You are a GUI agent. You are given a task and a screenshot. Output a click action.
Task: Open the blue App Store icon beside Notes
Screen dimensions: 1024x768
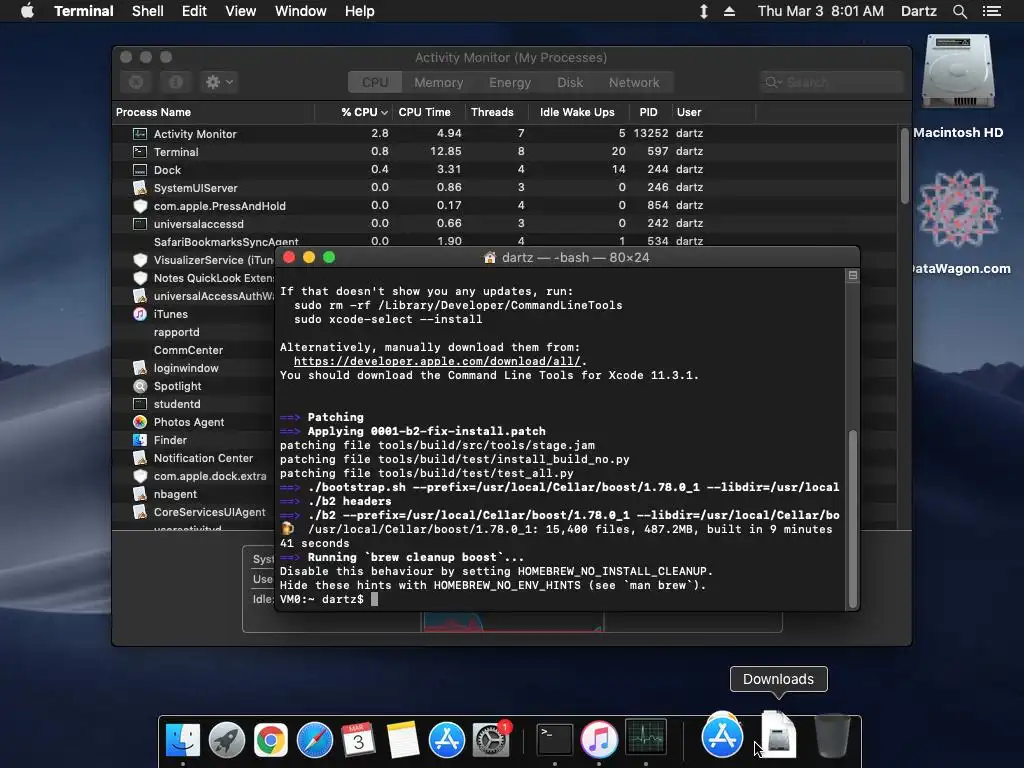(x=447, y=740)
